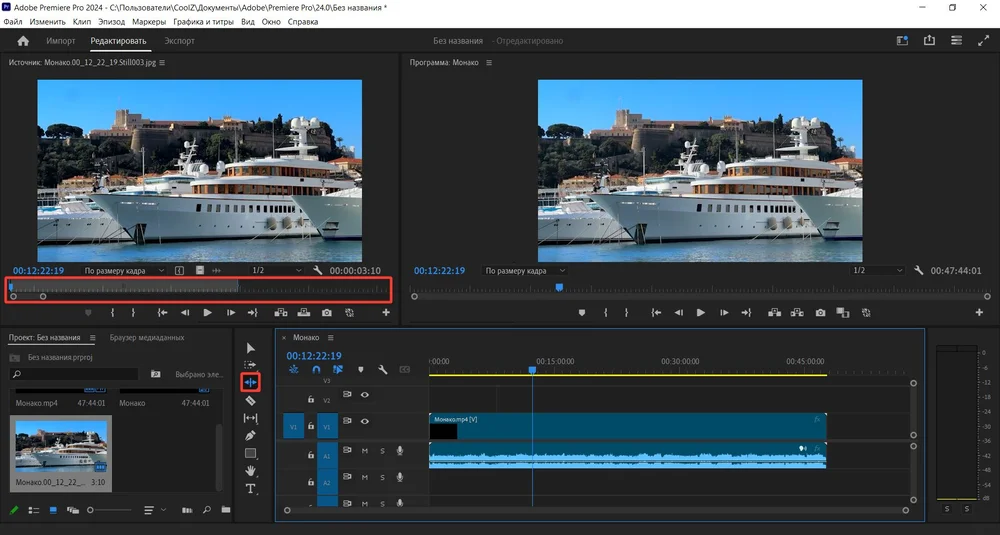Open the Project panel hamburger menu

[93, 338]
